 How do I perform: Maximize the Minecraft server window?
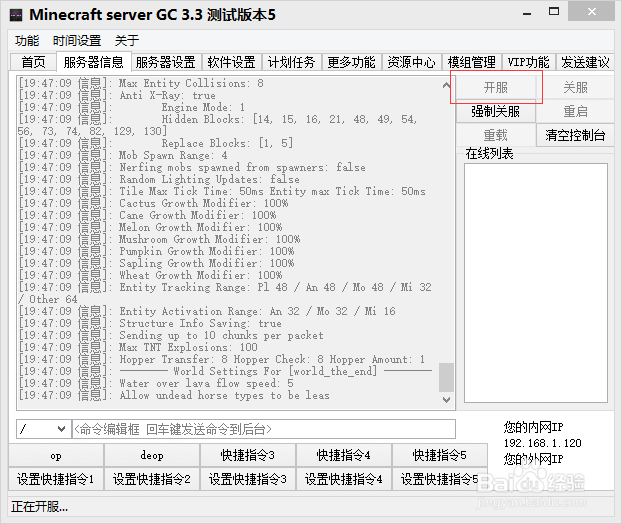click(x=554, y=12)
